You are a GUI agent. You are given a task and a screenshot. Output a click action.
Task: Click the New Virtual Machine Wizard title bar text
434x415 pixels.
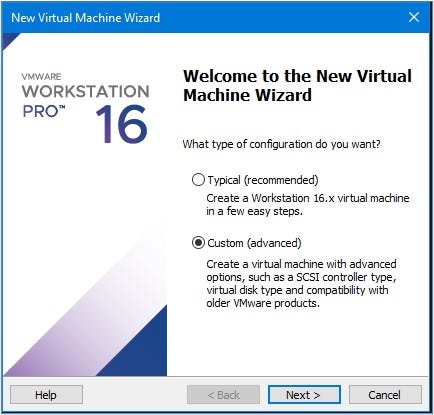click(86, 17)
